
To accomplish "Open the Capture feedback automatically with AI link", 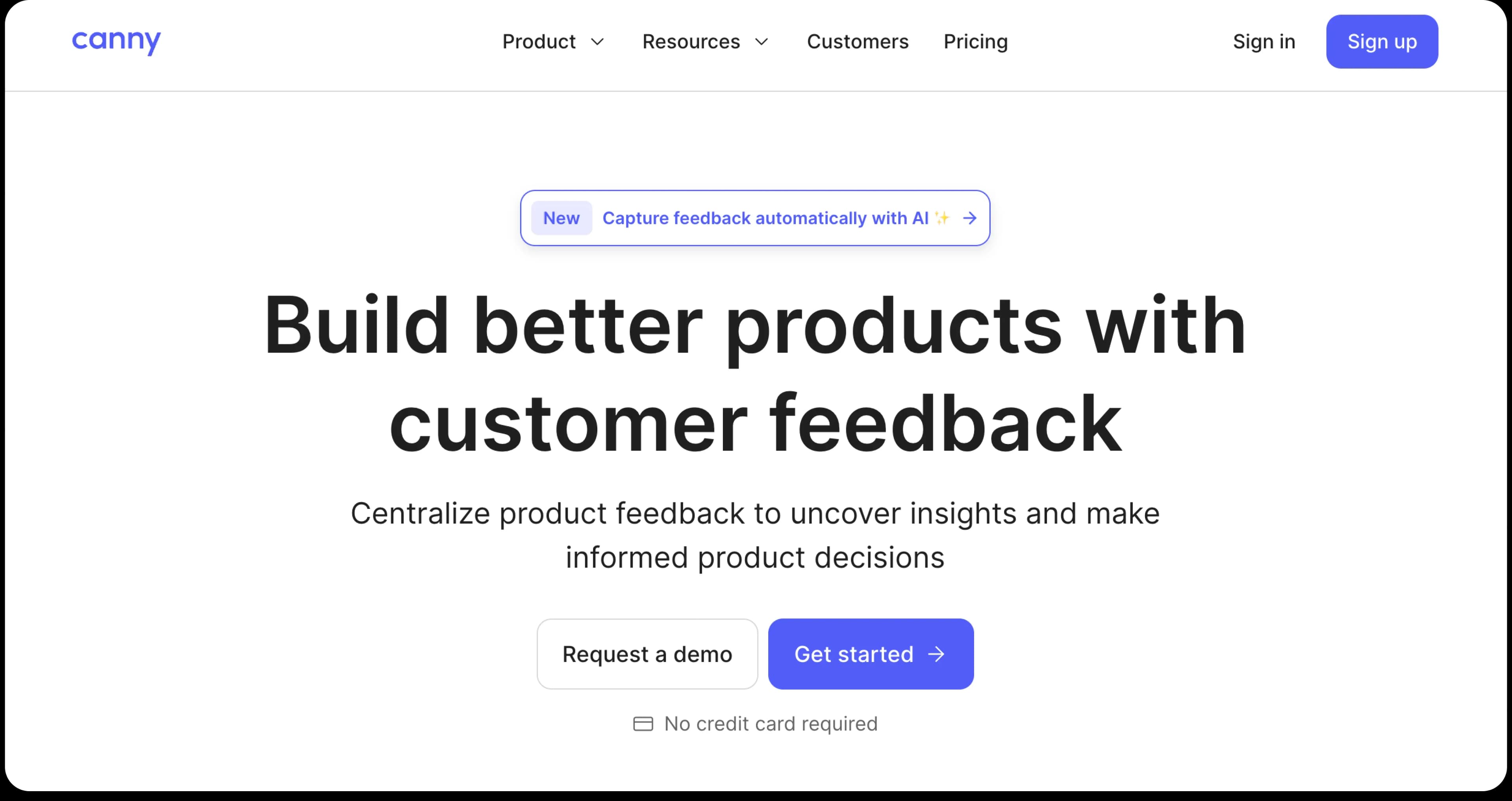I will tap(765, 218).
